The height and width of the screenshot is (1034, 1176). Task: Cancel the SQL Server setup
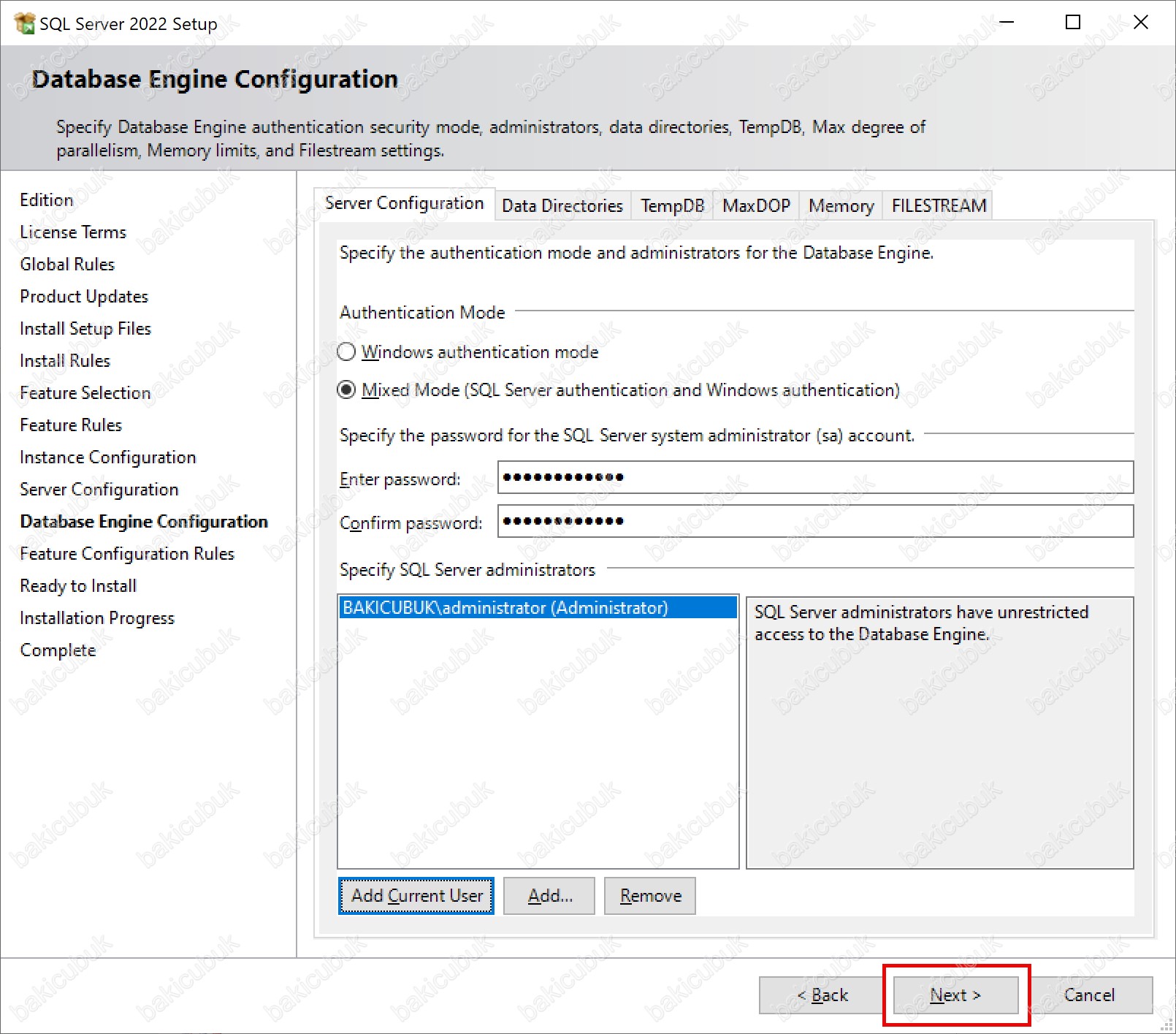click(1089, 995)
